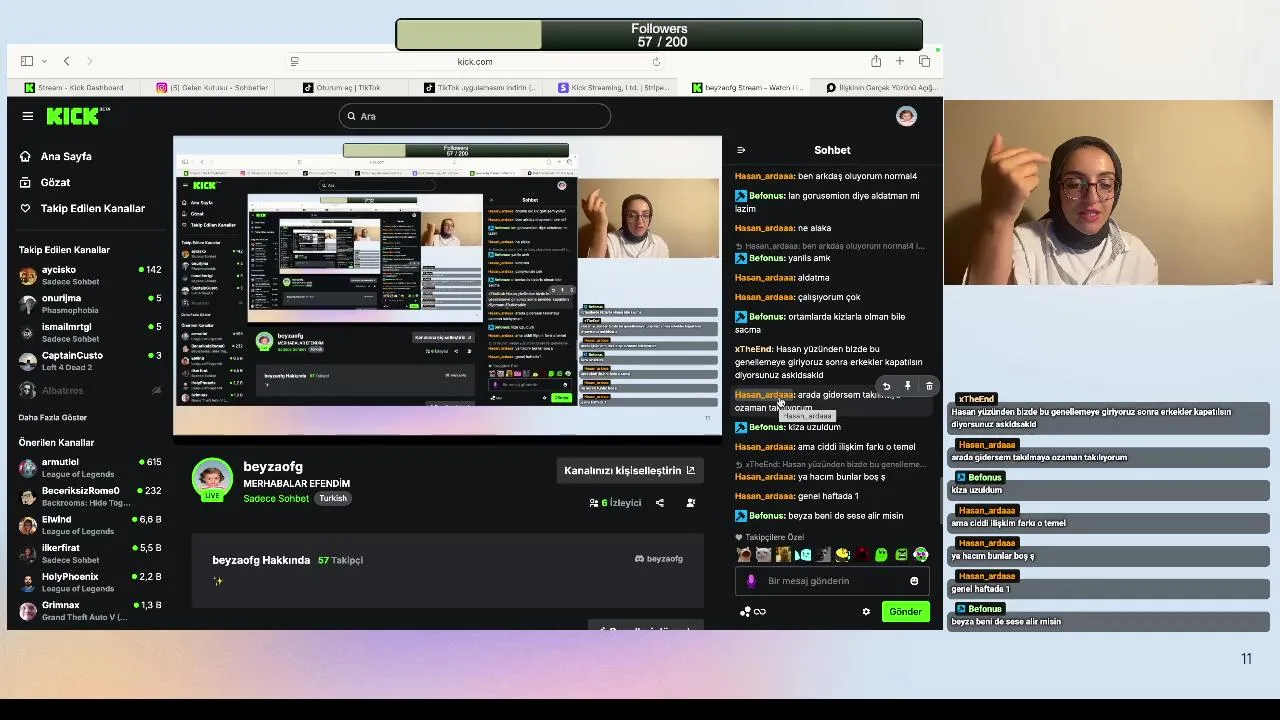Reload the page in the address bar
The image size is (1280, 720).
tap(656, 62)
